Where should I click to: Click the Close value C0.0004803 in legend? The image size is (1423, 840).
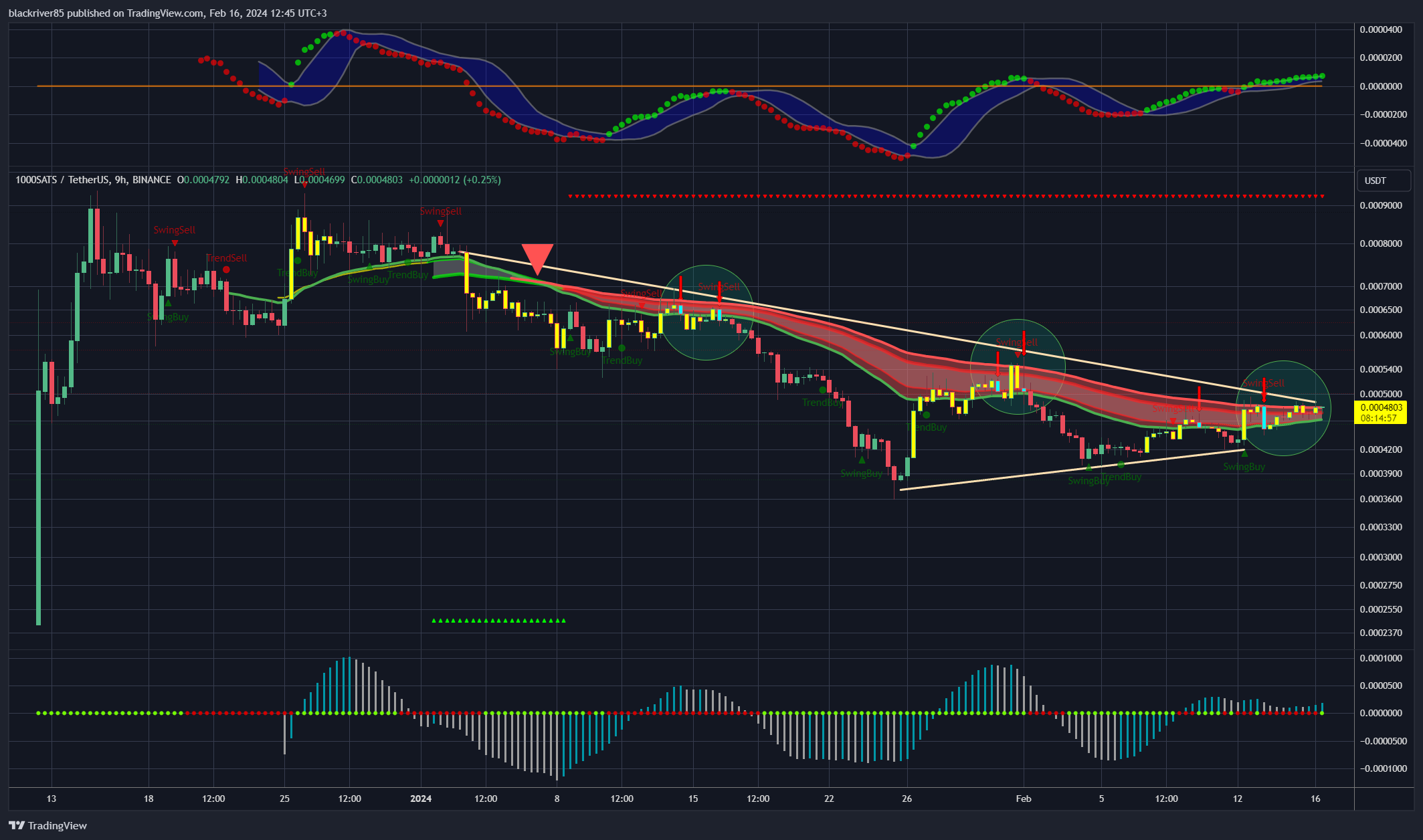click(x=377, y=180)
